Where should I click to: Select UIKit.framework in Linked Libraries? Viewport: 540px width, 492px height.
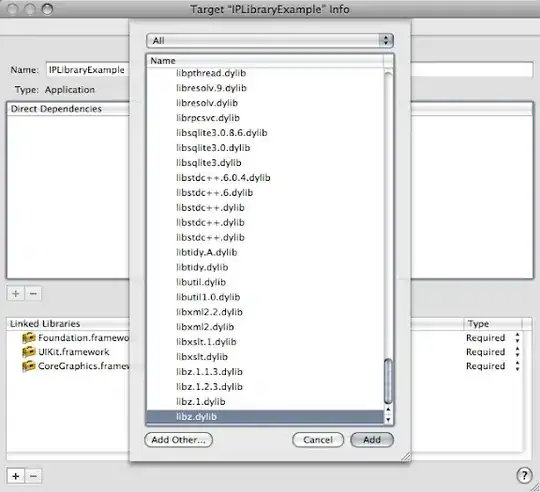pos(74,352)
